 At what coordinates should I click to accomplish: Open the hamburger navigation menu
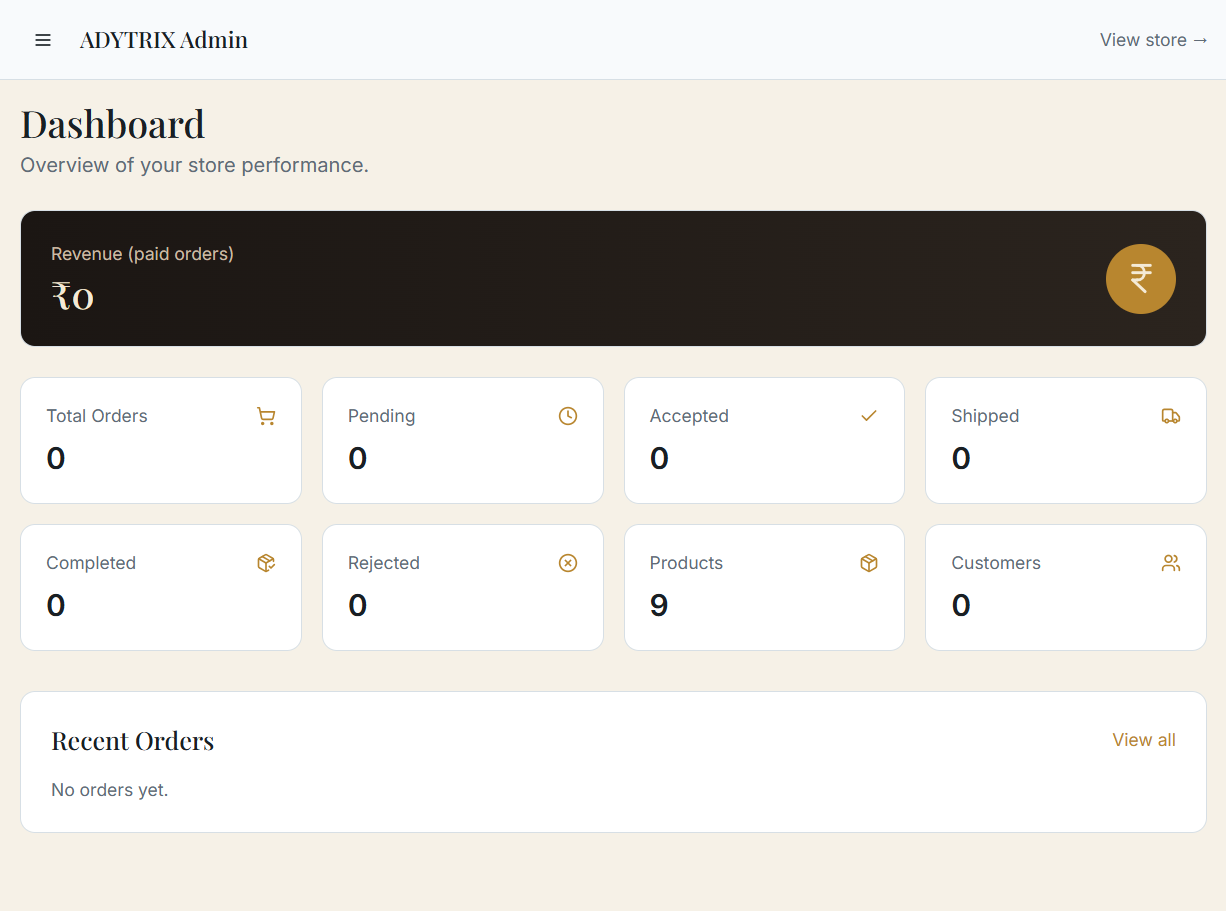[43, 40]
